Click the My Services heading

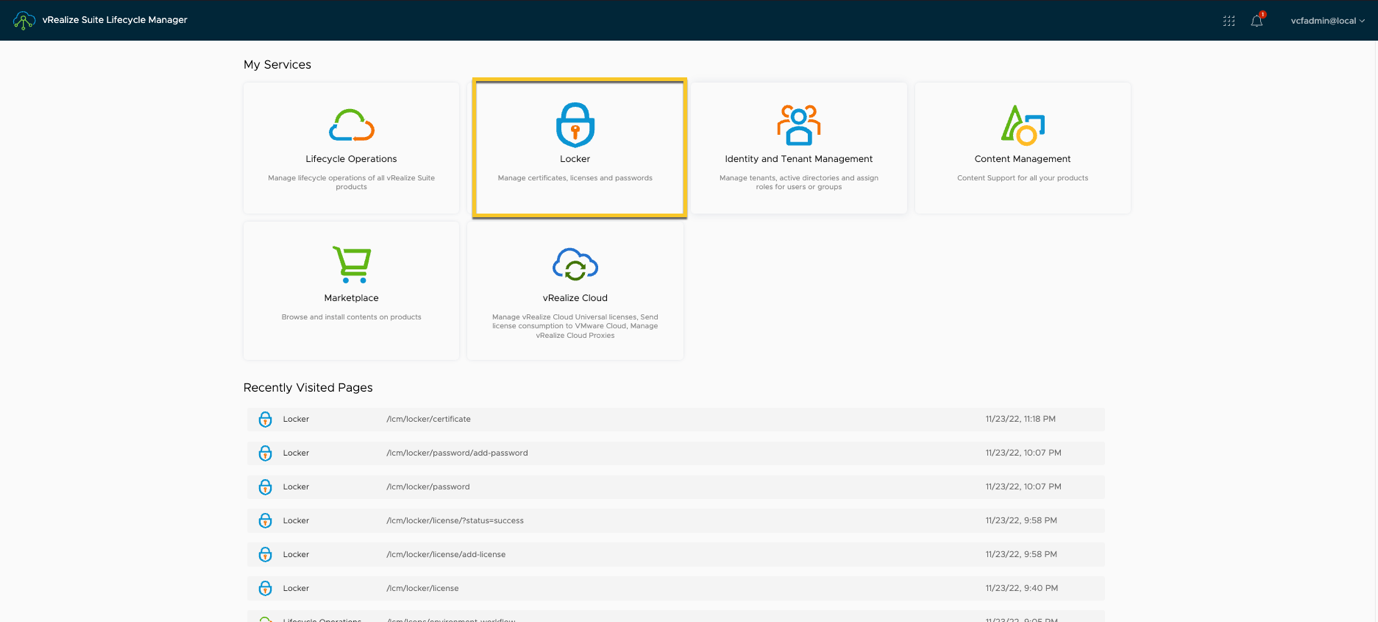277,65
